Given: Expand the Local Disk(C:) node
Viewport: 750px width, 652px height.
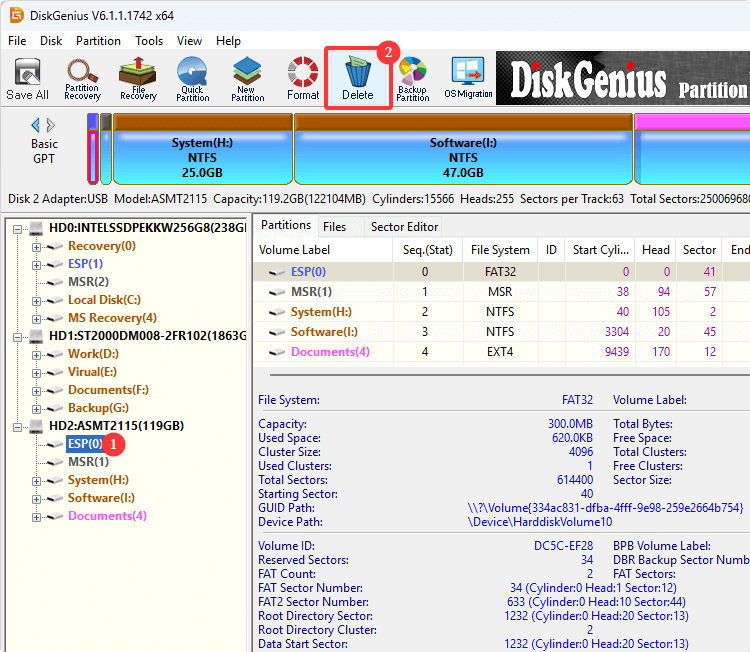Looking at the screenshot, I should point(36,301).
